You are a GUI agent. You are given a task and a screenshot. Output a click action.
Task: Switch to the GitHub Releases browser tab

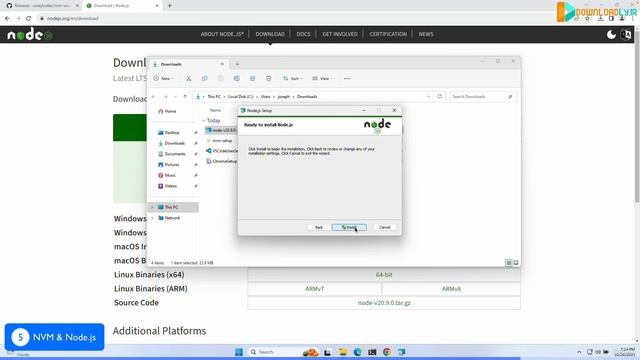pos(41,6)
